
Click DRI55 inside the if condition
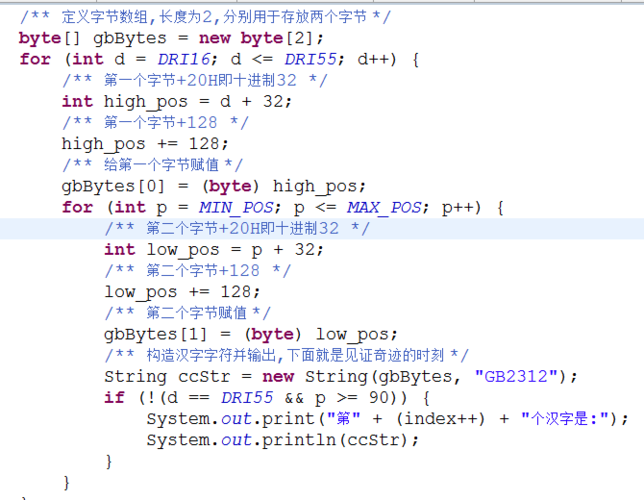[x=247, y=398]
